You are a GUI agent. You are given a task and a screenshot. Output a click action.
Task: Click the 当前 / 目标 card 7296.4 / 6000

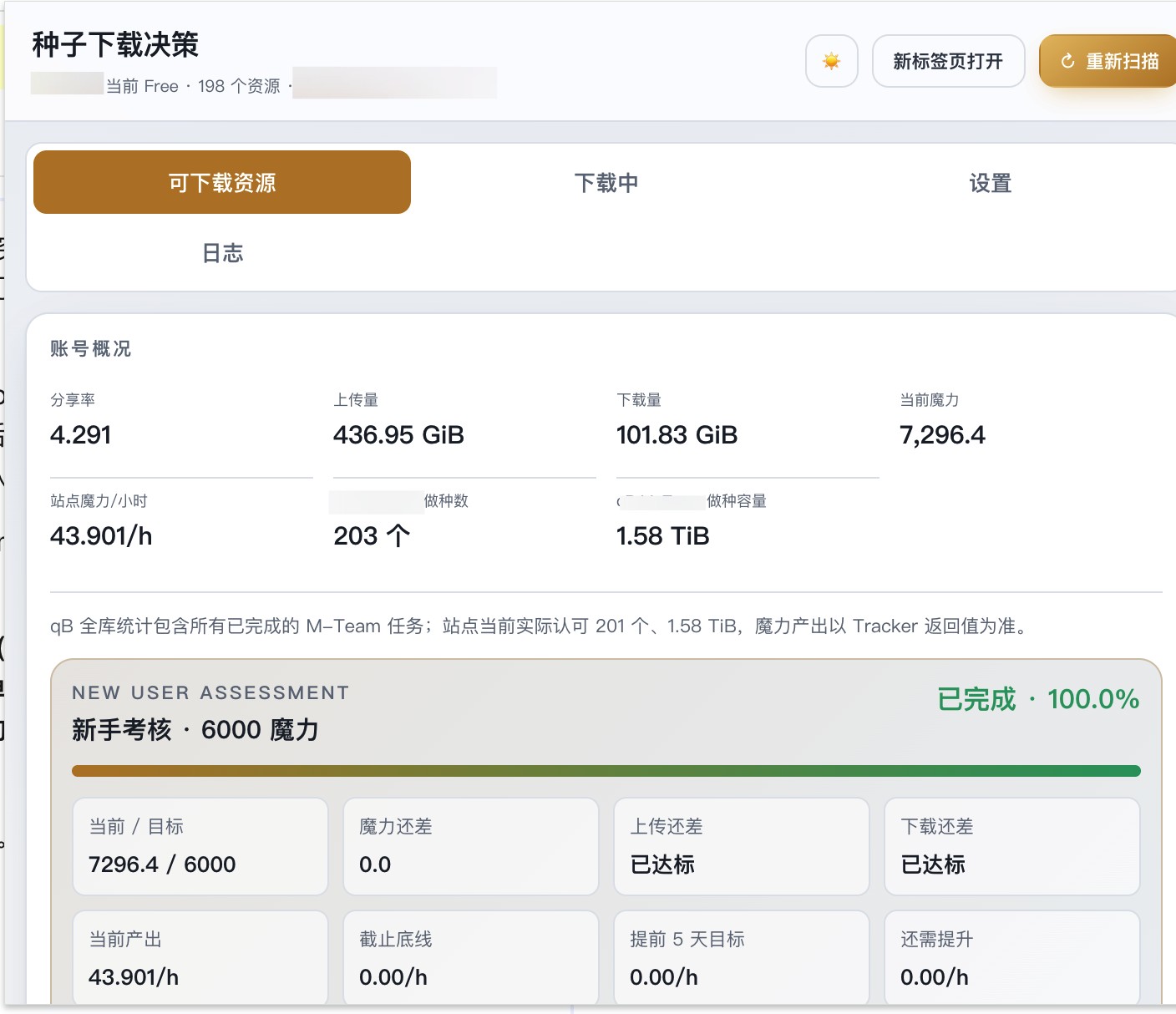[x=200, y=846]
